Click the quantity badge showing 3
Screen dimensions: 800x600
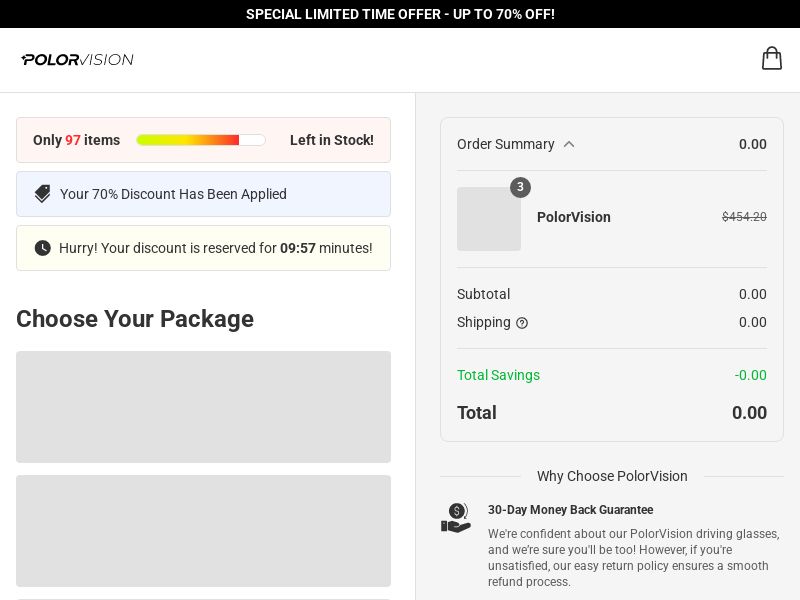pos(520,187)
